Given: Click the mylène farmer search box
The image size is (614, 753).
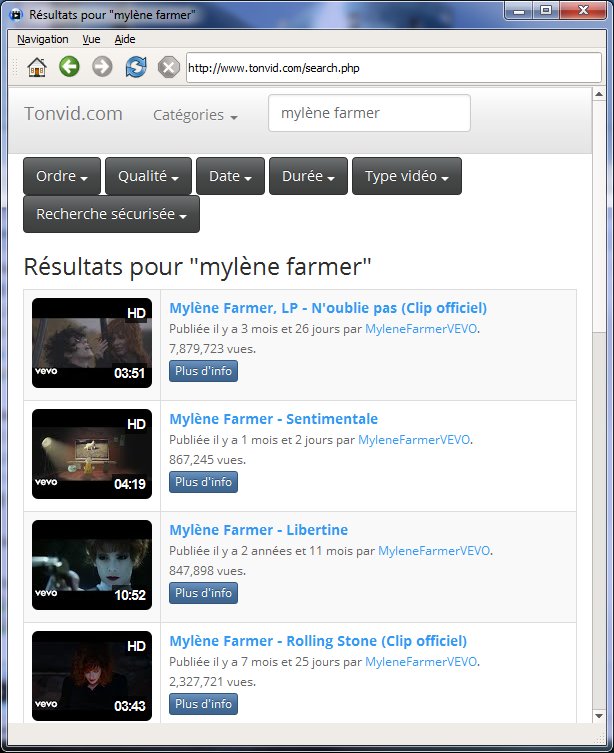Looking at the screenshot, I should pyautogui.click(x=369, y=113).
